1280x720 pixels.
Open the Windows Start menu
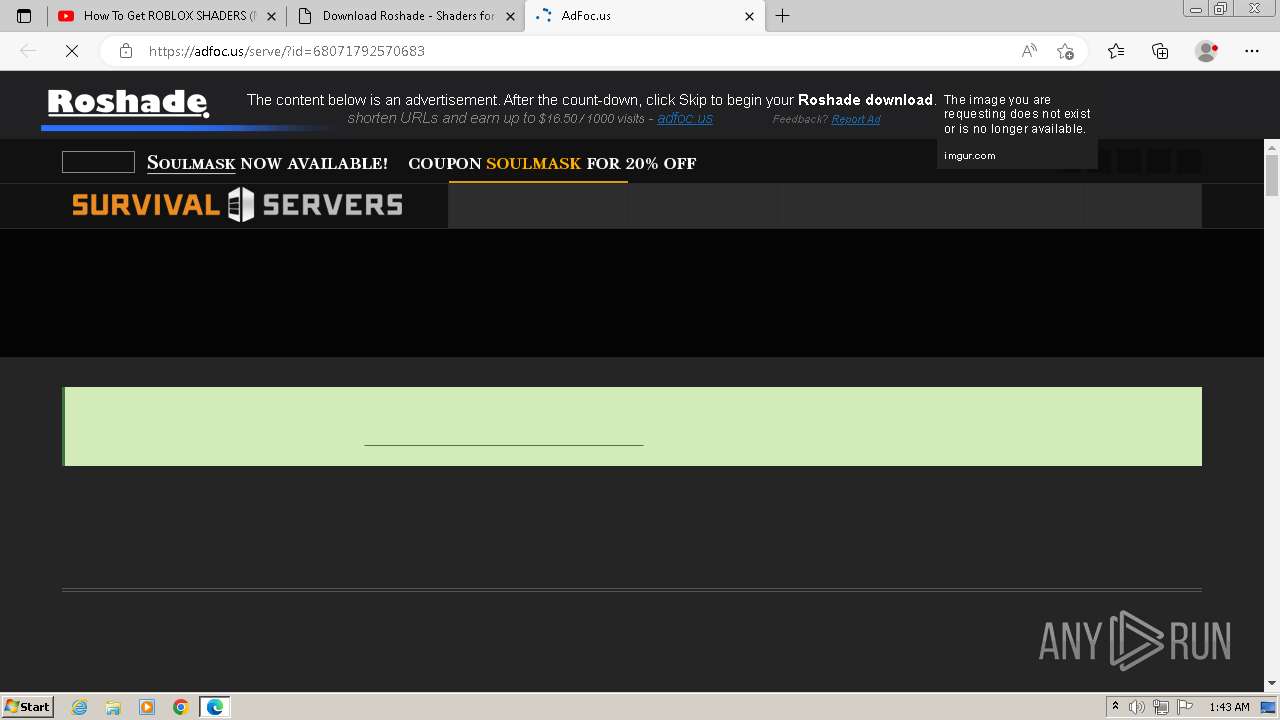(27, 706)
